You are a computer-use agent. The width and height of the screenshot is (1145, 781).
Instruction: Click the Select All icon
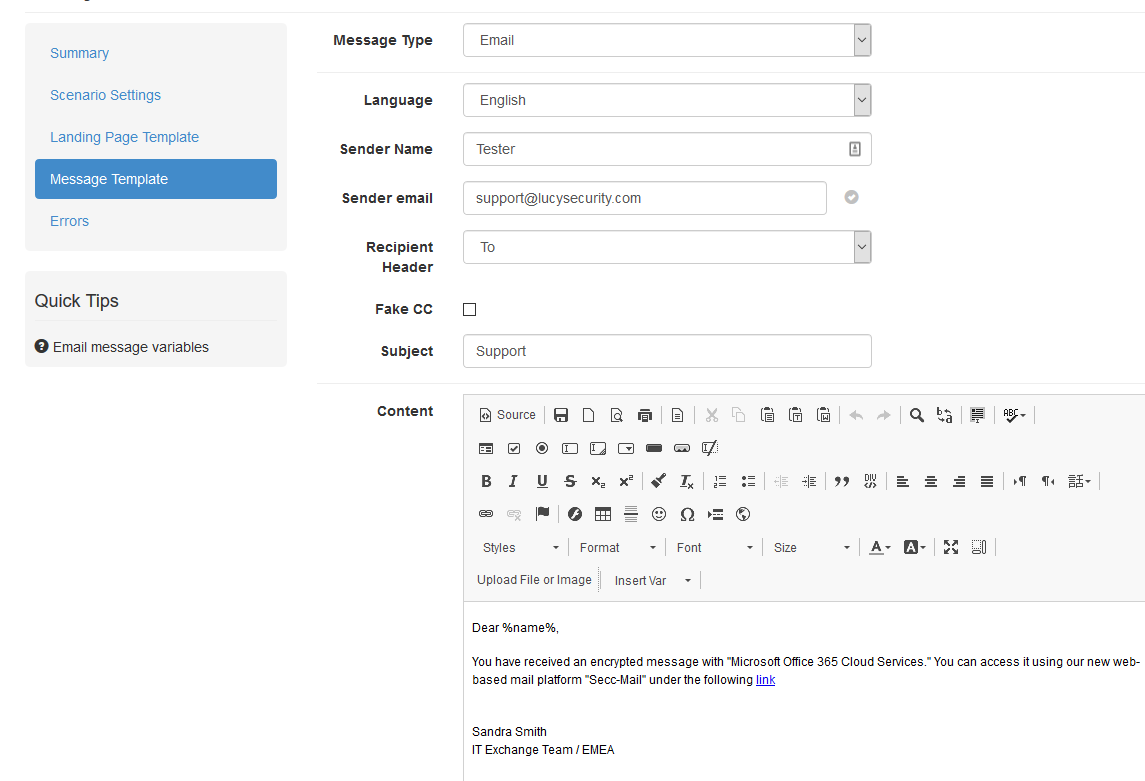[977, 415]
